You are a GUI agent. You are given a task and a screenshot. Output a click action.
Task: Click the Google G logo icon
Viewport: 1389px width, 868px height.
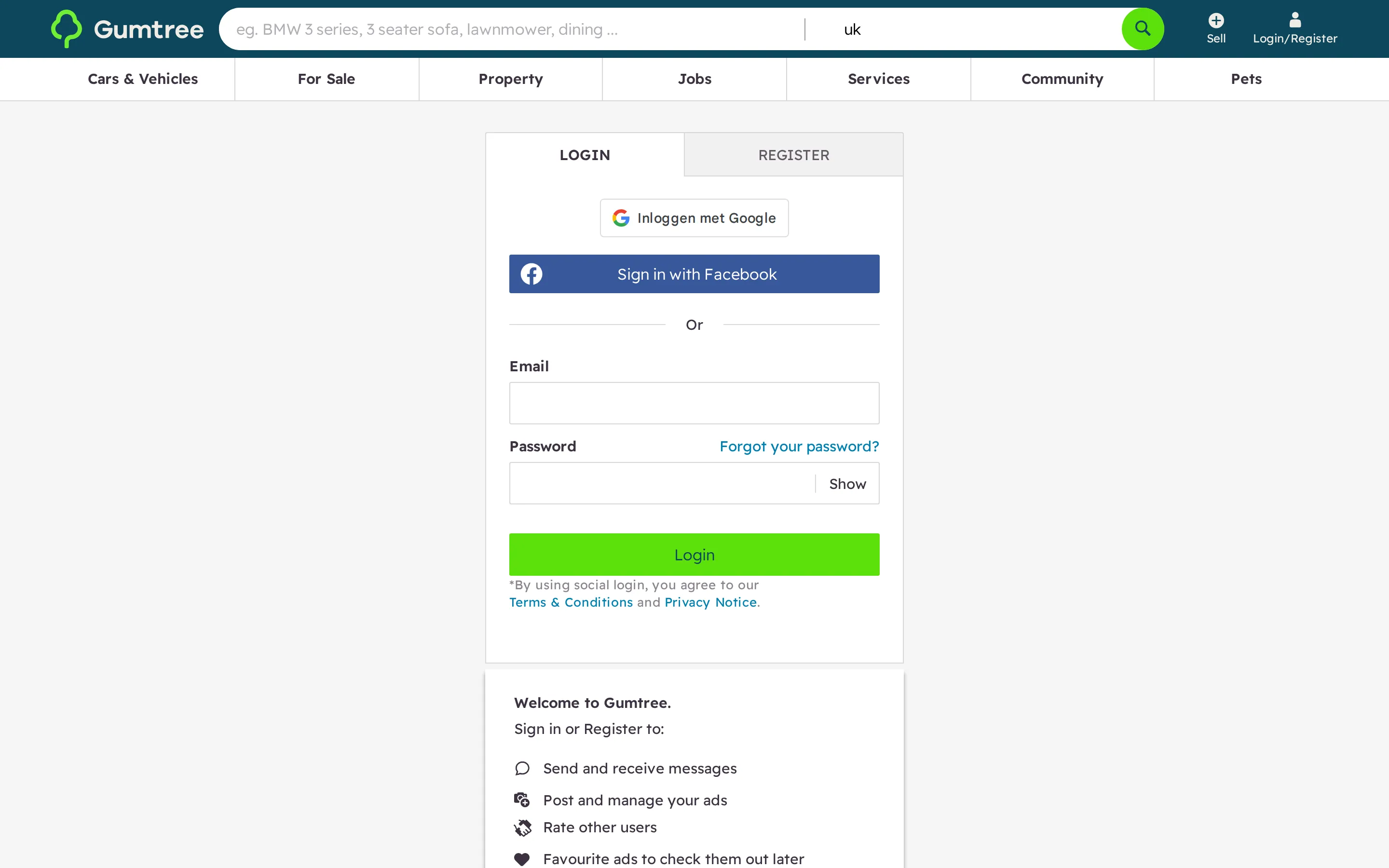click(x=620, y=218)
